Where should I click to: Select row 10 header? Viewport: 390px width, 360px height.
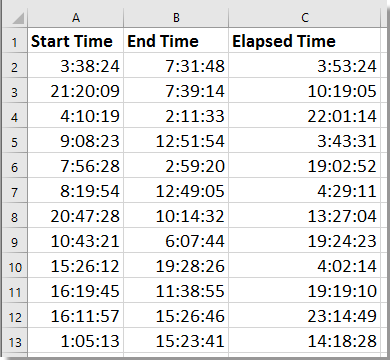pyautogui.click(x=15, y=266)
